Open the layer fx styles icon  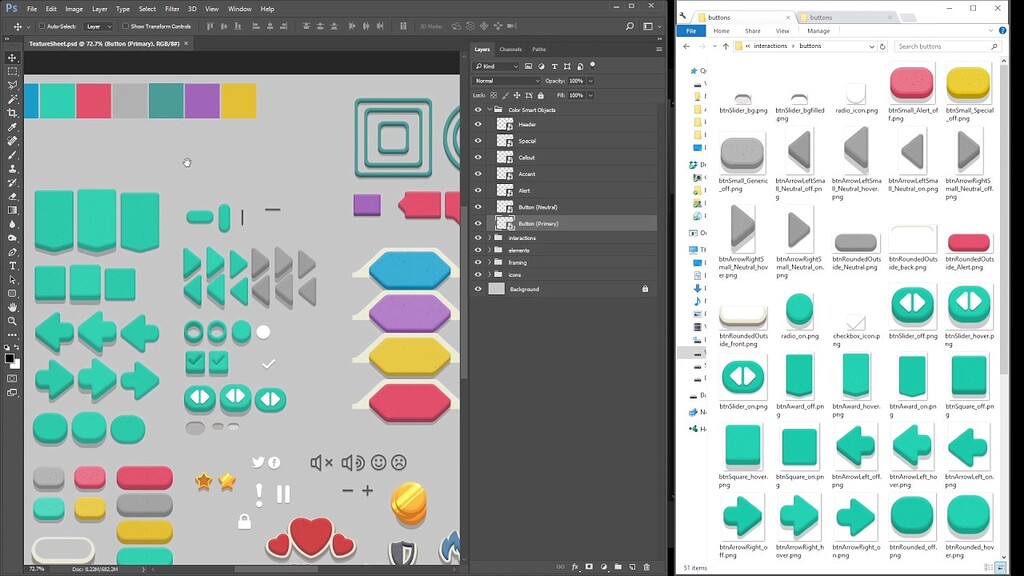(x=575, y=566)
